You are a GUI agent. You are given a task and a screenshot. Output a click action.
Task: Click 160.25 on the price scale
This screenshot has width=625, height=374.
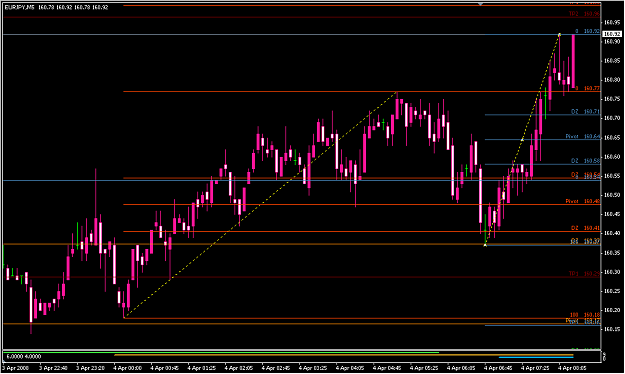[612, 291]
